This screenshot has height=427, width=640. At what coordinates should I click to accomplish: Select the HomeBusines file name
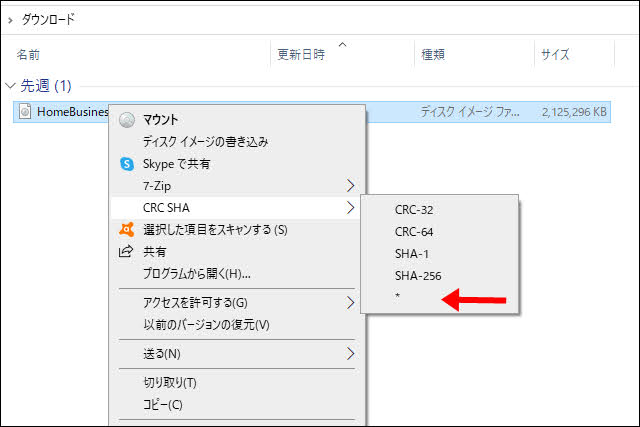point(73,112)
